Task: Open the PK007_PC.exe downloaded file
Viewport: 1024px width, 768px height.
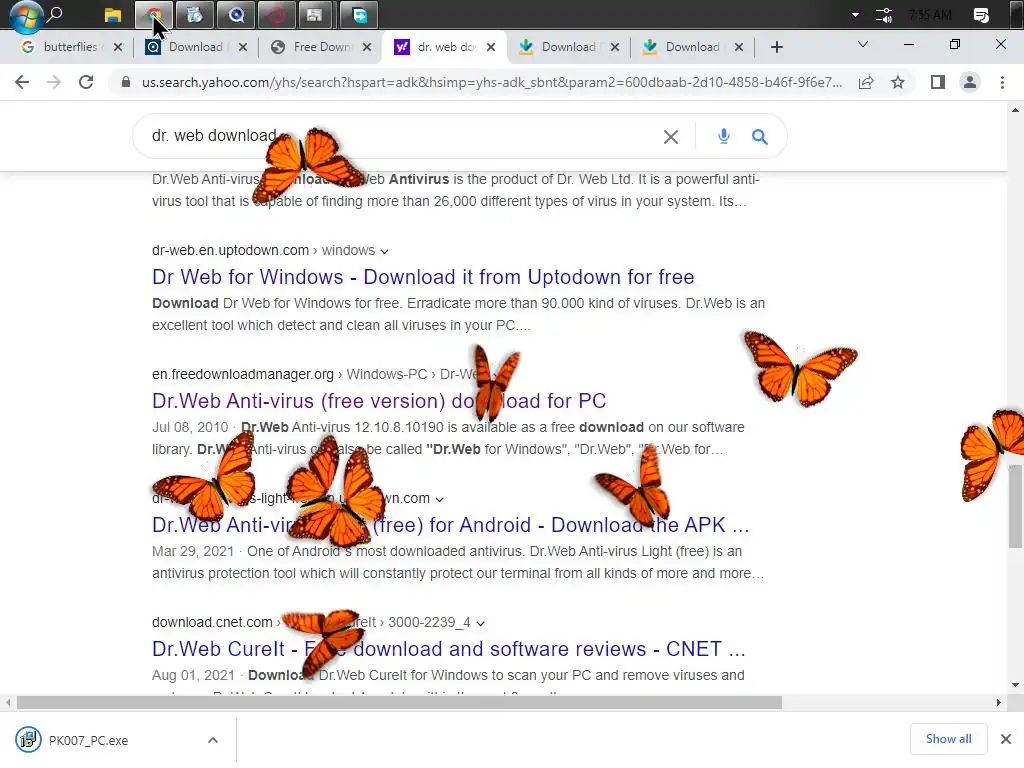Action: (x=88, y=741)
